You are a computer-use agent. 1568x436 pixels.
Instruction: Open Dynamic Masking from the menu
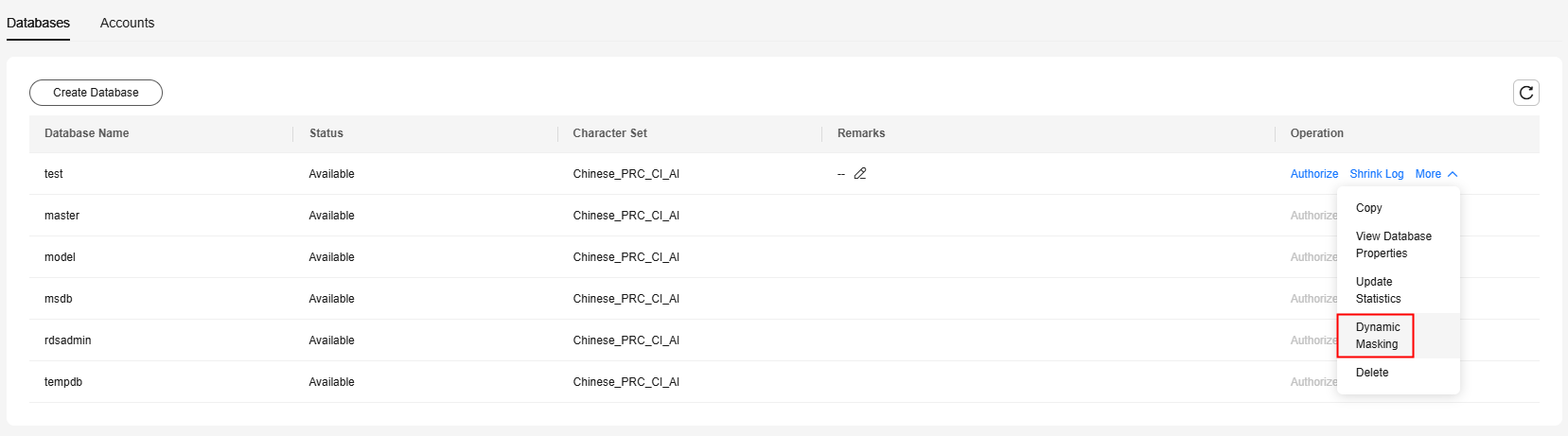pos(1377,336)
